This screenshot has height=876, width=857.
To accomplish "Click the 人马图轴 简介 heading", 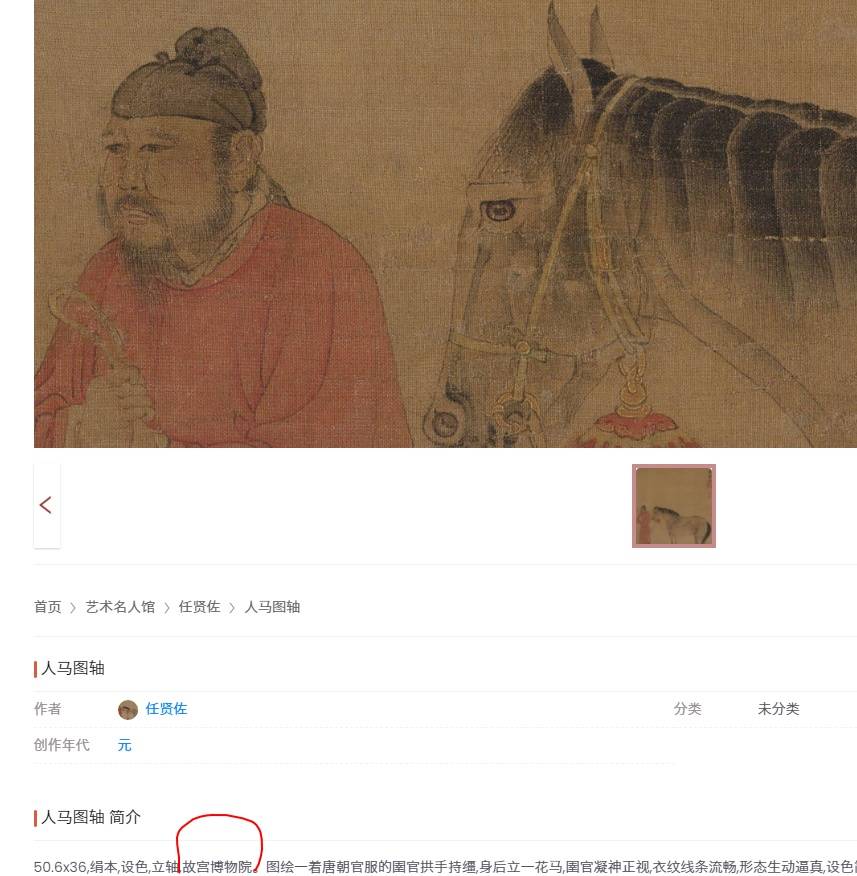I will coord(91,817).
